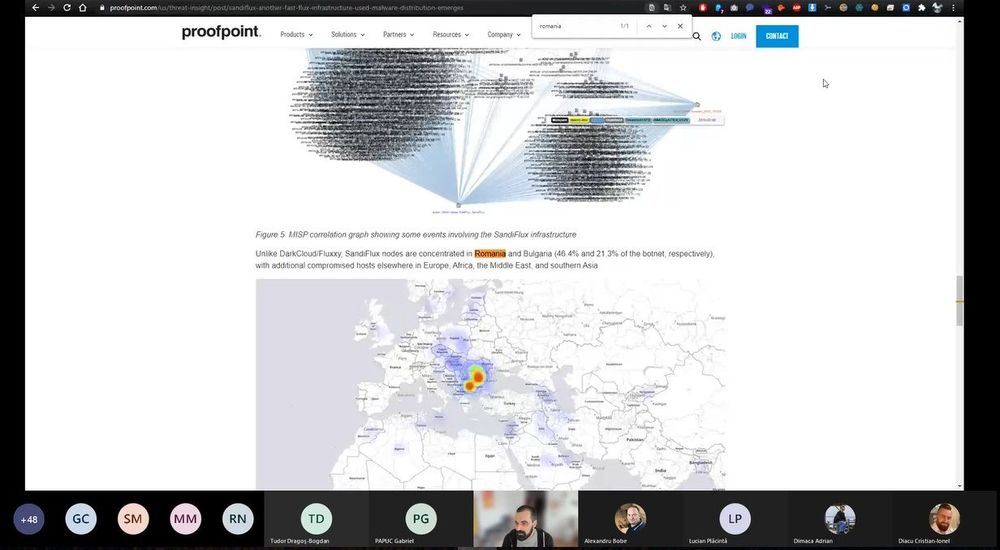Go back using the browser back arrow
Viewport: 1000px width, 550px height.
click(x=36, y=8)
